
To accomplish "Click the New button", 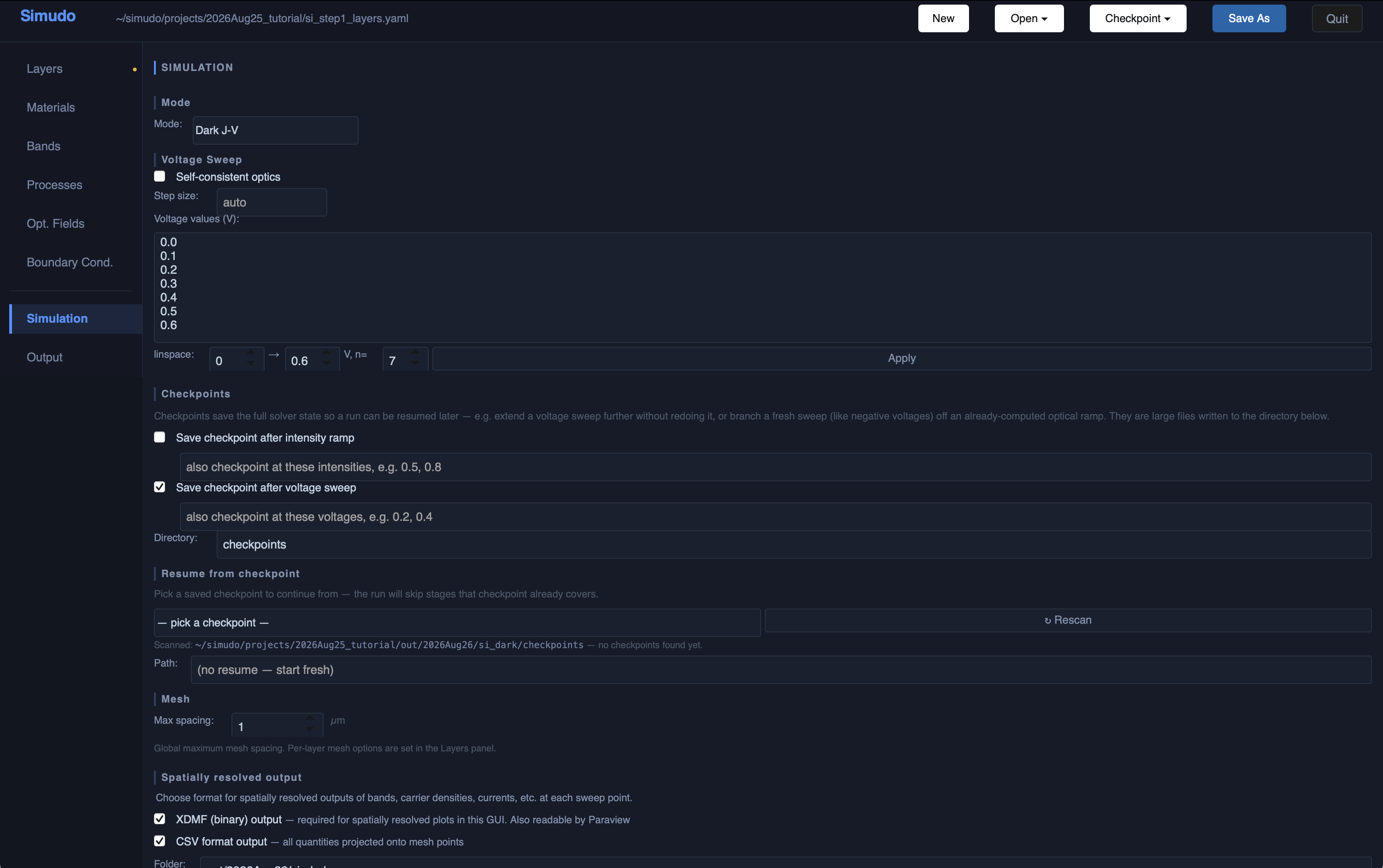I will point(943,18).
